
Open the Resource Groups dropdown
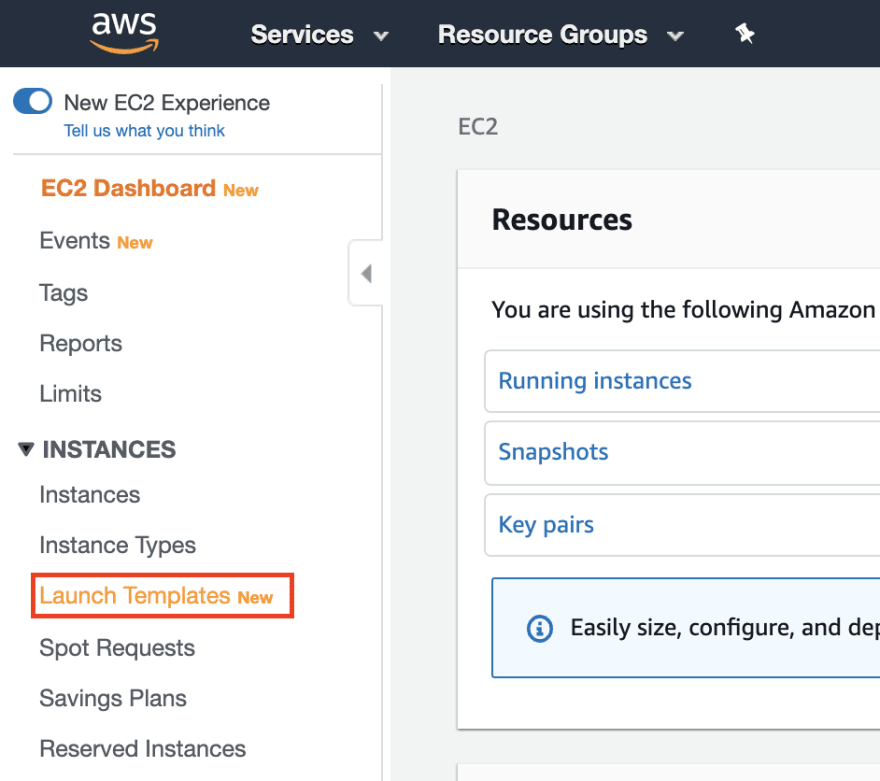point(561,35)
